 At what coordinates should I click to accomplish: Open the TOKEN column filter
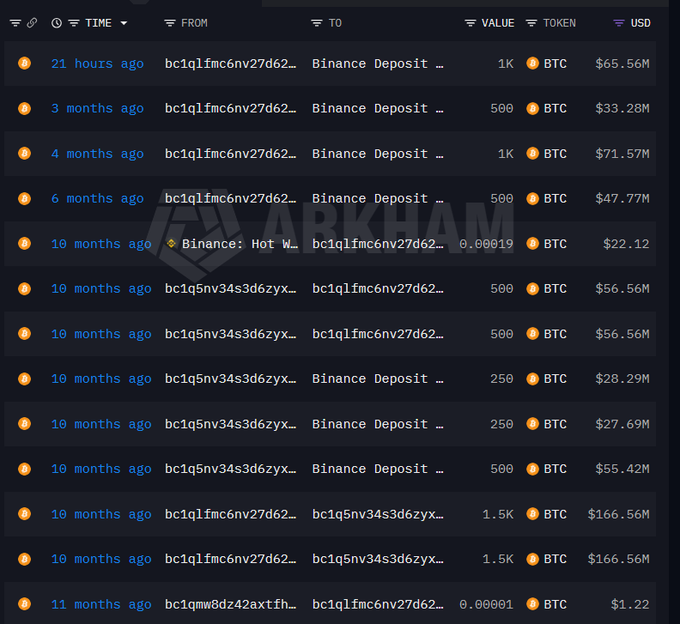click(531, 23)
